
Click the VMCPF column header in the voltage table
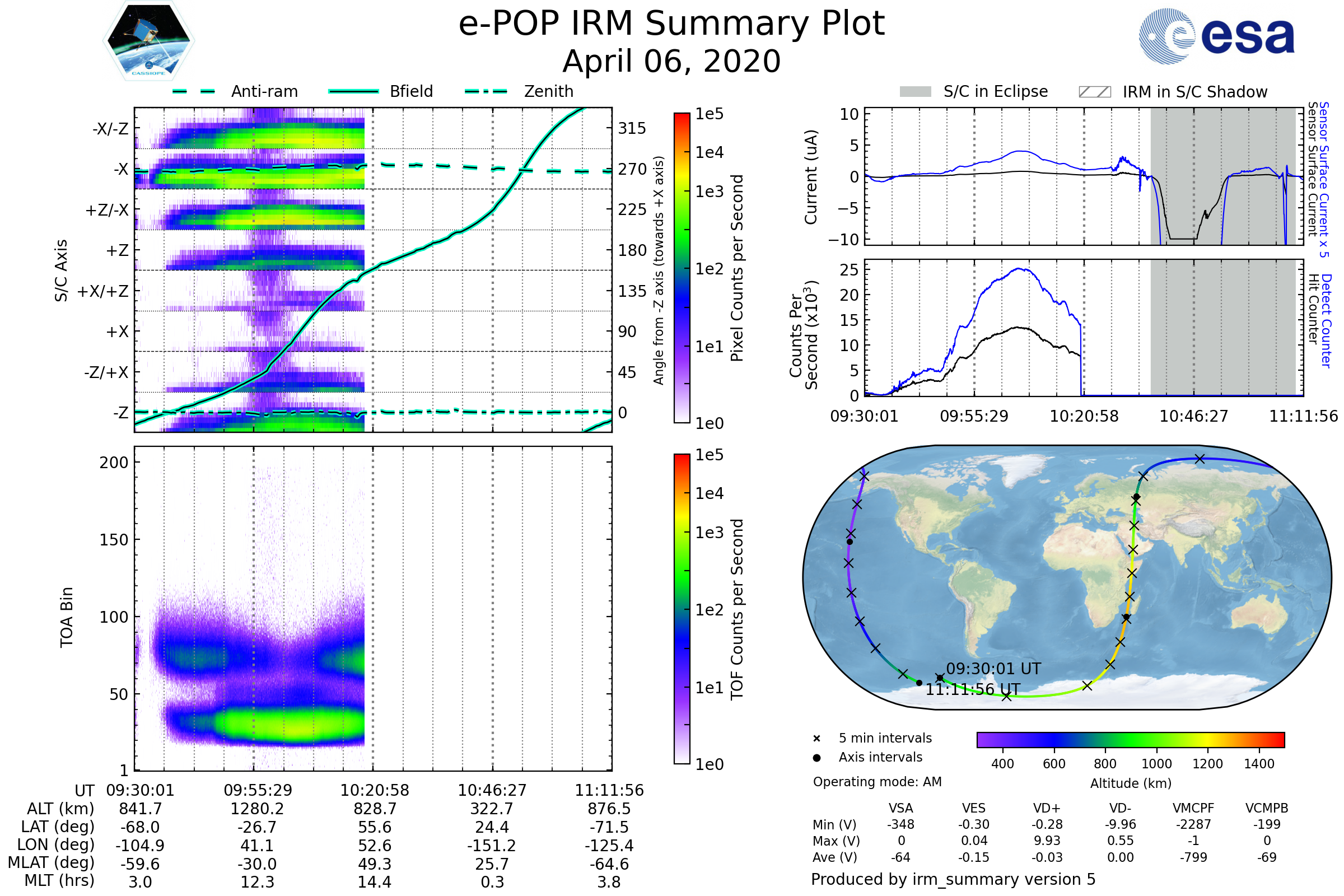tap(1193, 809)
